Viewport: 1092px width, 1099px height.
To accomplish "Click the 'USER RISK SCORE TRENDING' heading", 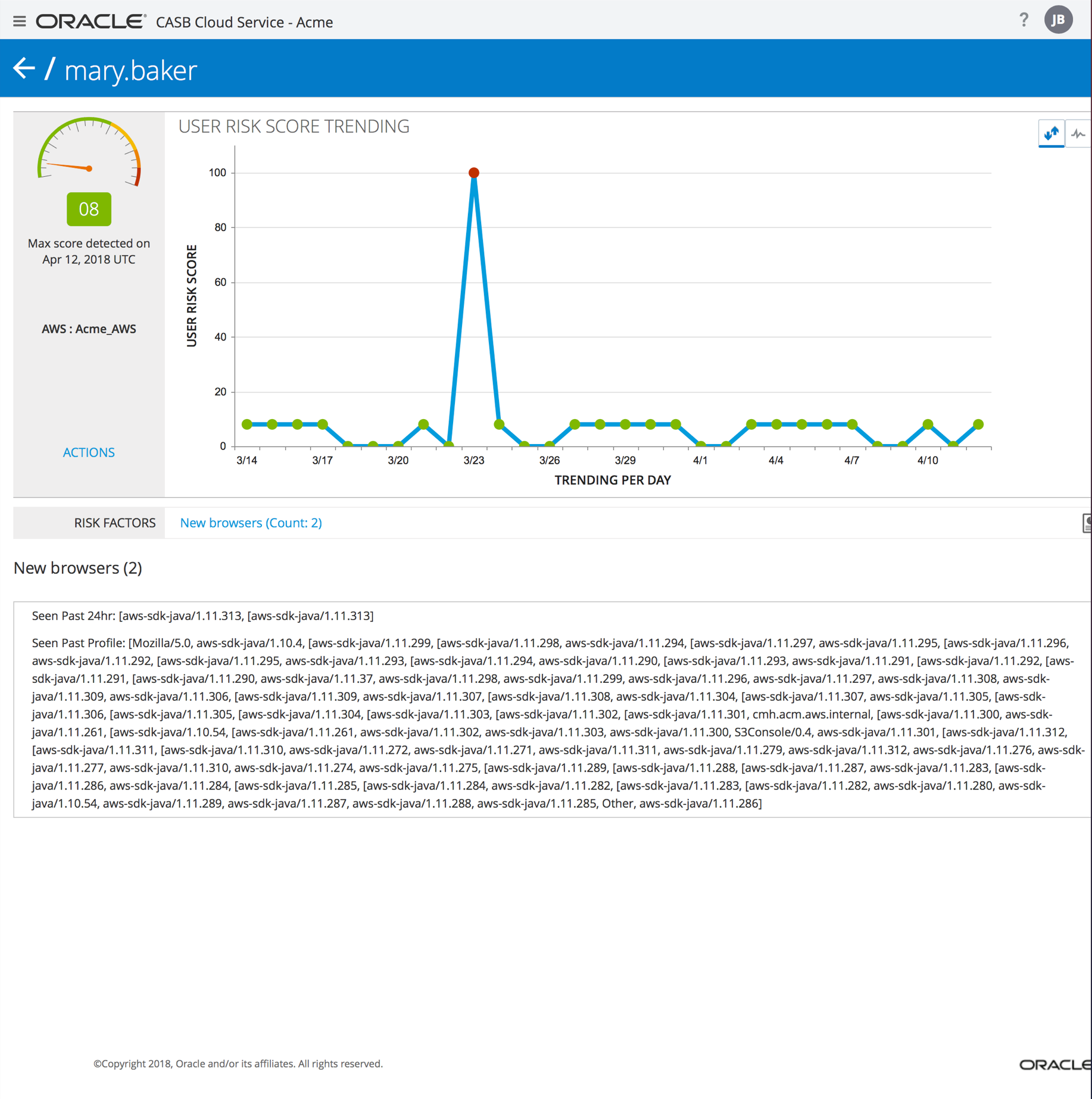I will click(x=294, y=126).
